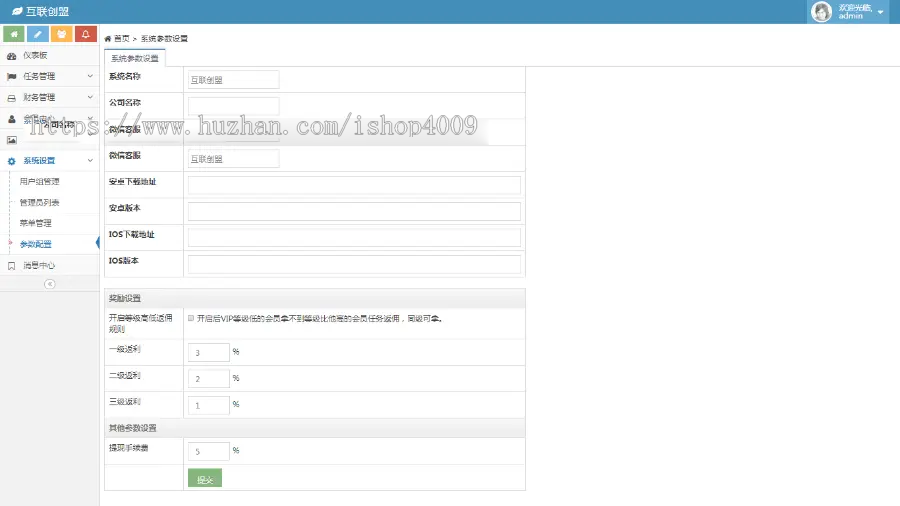Viewport: 900px width, 506px height.
Task: Click the leaf logo next to 互联创盟
Action: click(x=17, y=11)
